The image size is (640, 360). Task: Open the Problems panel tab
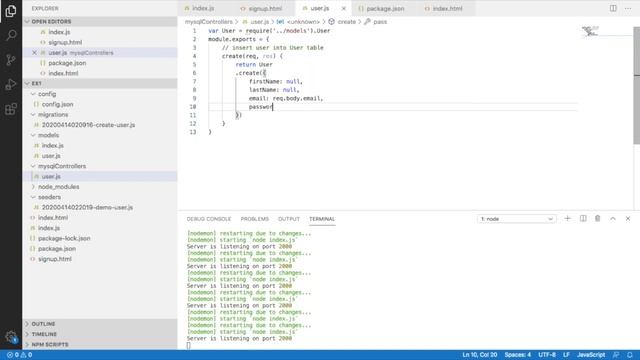pos(255,219)
